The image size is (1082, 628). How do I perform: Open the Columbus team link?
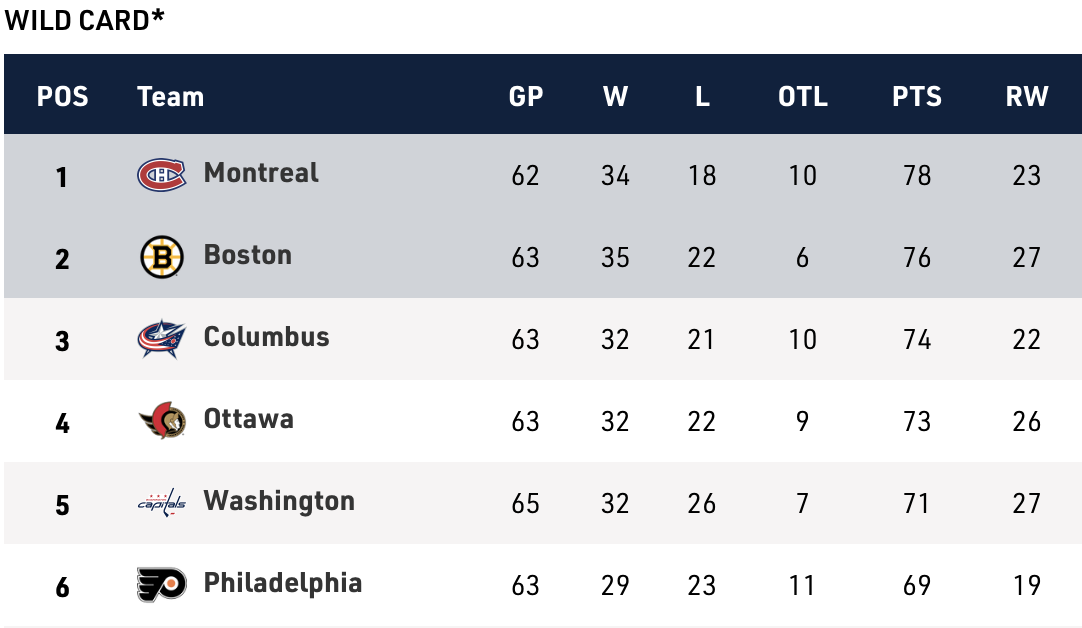(x=266, y=337)
